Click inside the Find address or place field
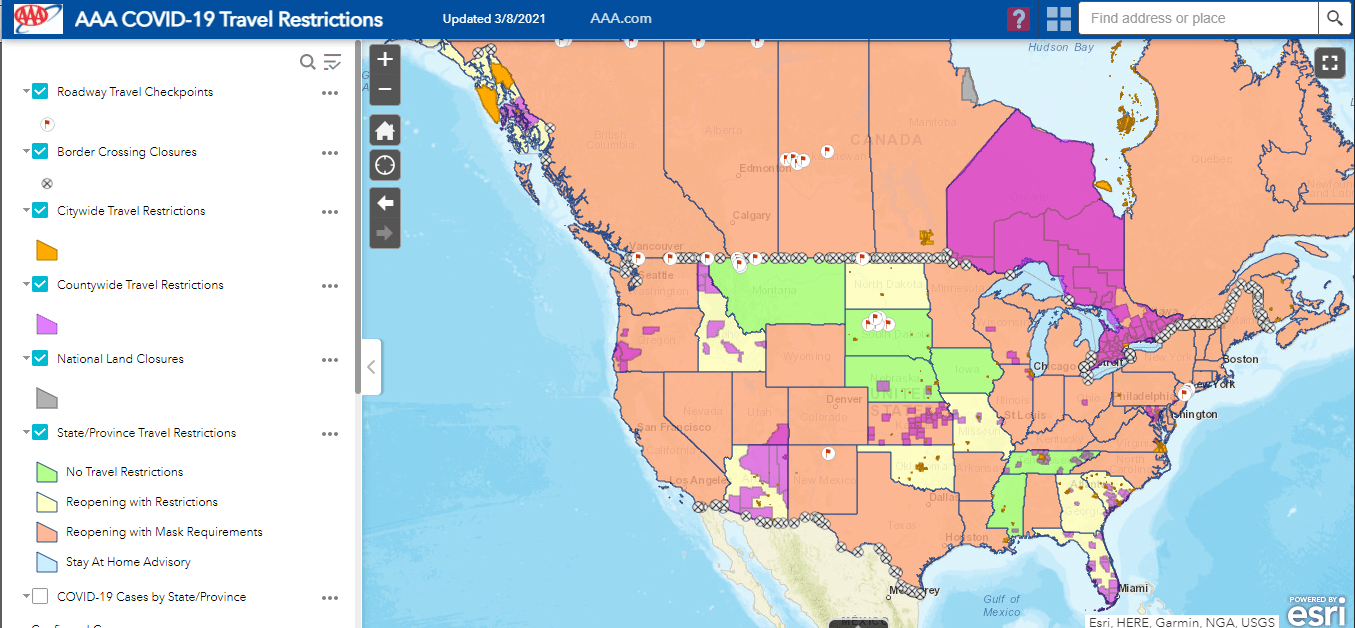Viewport: 1355px width, 628px height. click(1197, 18)
